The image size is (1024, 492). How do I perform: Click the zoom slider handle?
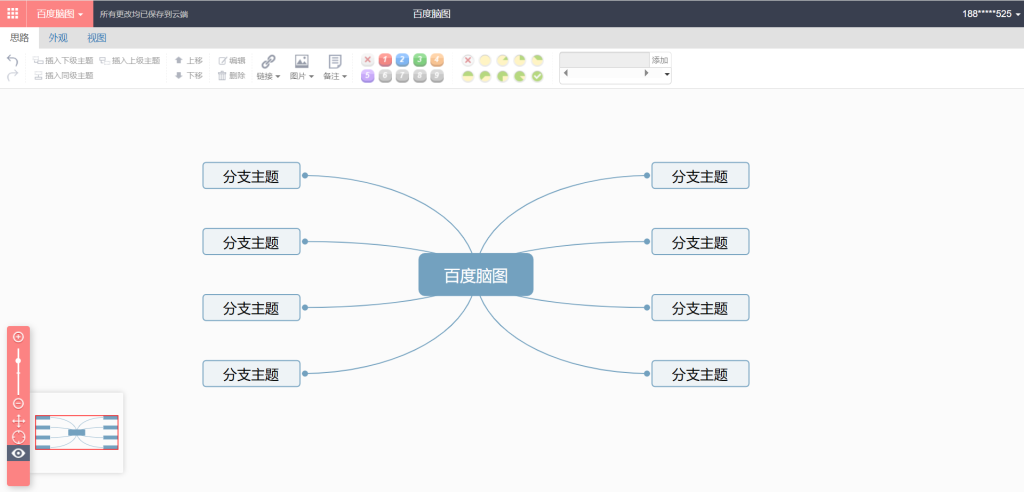[x=18, y=361]
